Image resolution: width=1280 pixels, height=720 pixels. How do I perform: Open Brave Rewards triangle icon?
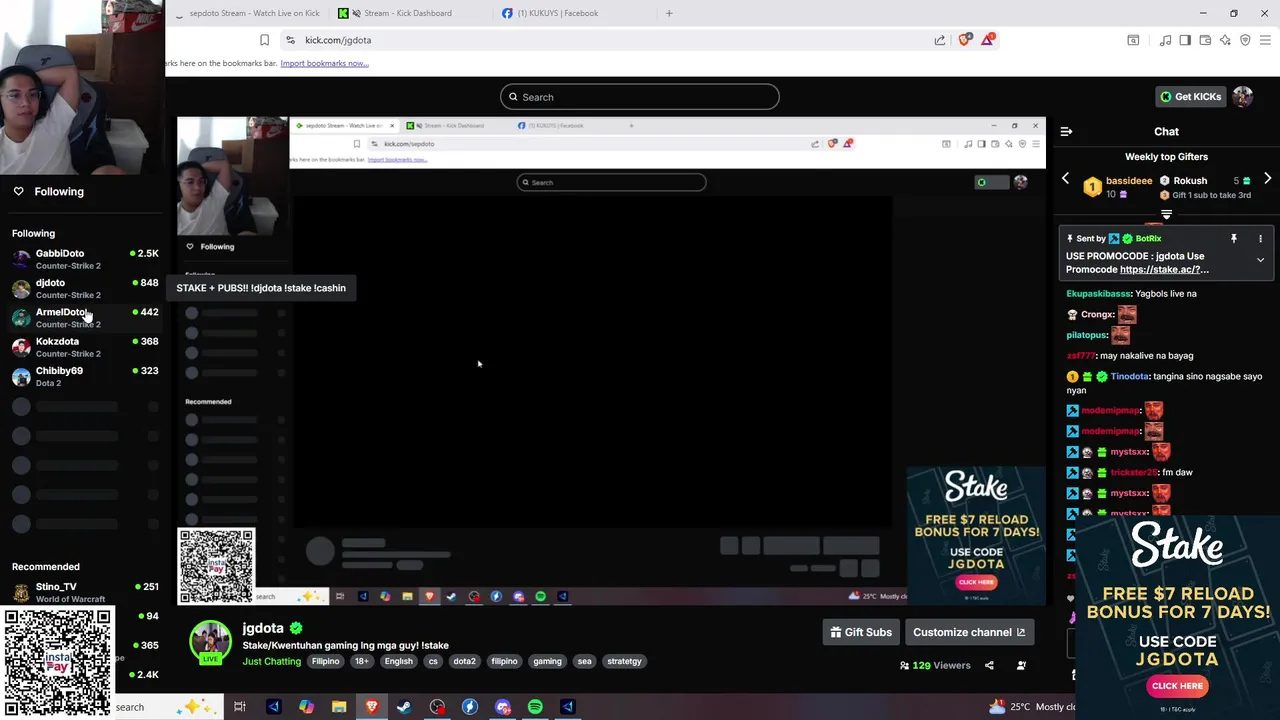click(x=988, y=39)
